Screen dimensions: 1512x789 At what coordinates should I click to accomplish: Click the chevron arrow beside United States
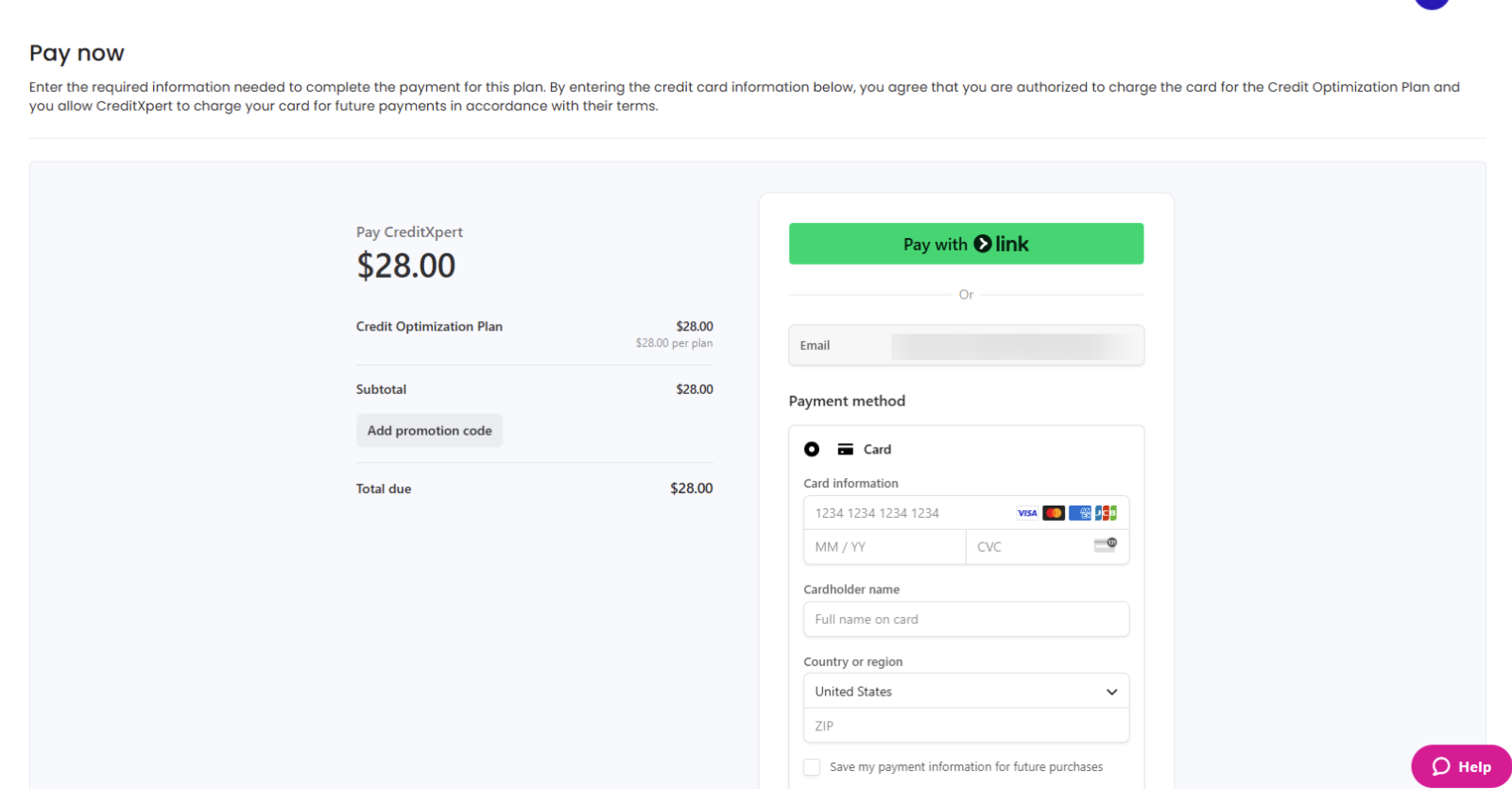tap(1111, 692)
